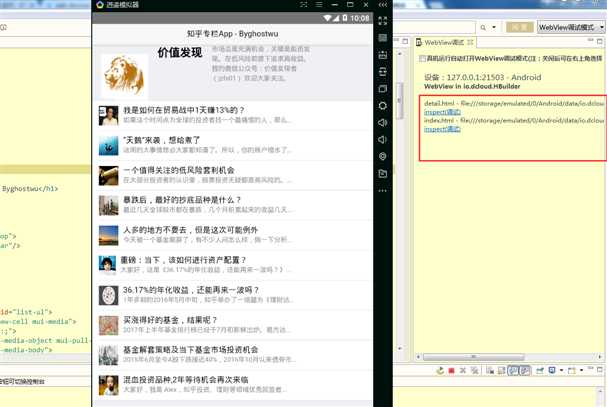Expand the open console dropdown arrow

point(581,371)
